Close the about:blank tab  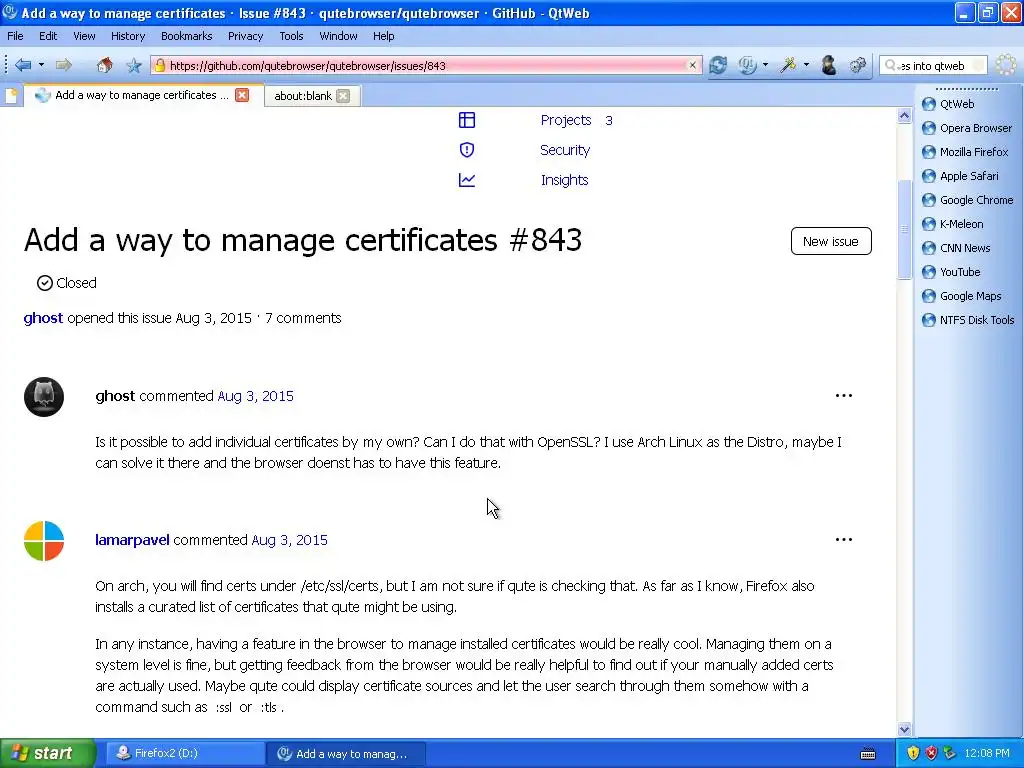[343, 96]
